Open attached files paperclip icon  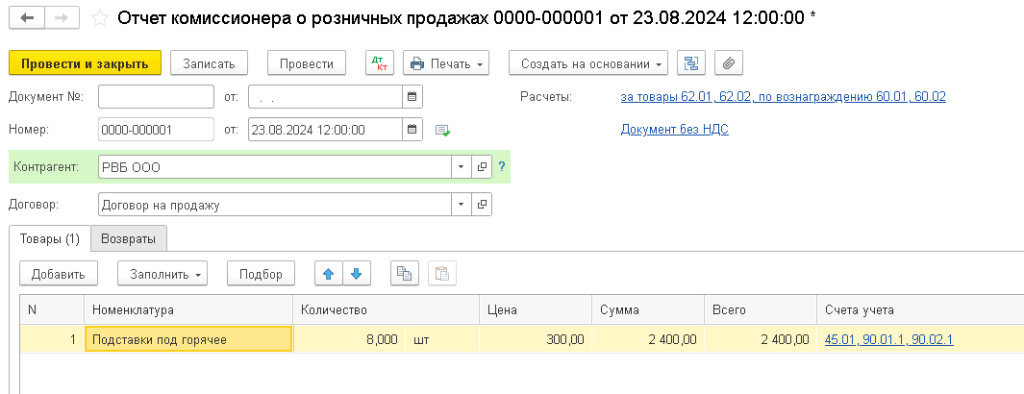[729, 63]
